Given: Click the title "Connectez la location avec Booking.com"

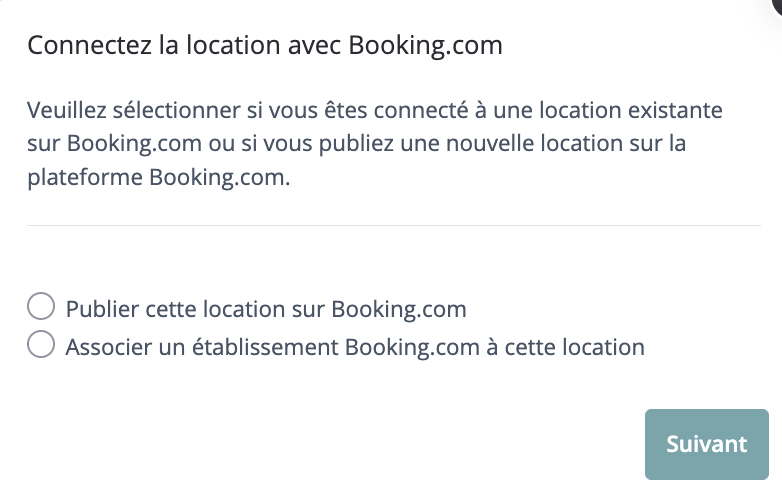Looking at the screenshot, I should click(x=265, y=46).
